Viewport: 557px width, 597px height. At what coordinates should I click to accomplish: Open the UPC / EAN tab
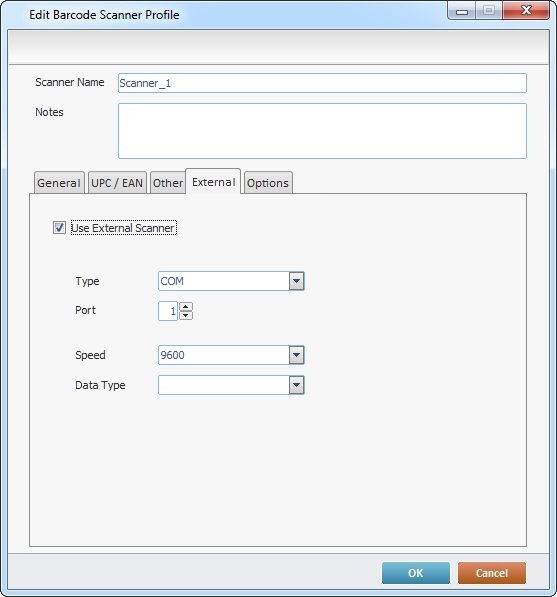pyautogui.click(x=117, y=183)
